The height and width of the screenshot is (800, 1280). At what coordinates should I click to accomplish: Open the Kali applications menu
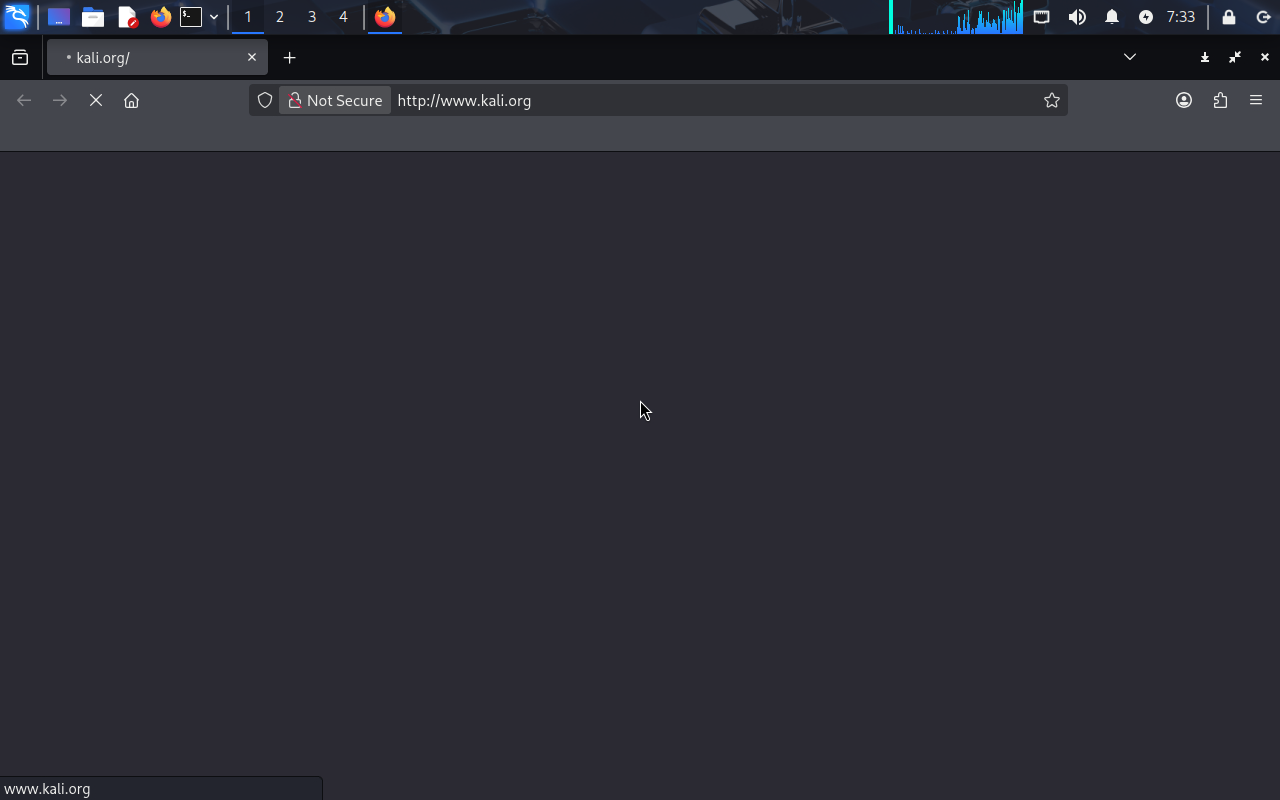17,17
